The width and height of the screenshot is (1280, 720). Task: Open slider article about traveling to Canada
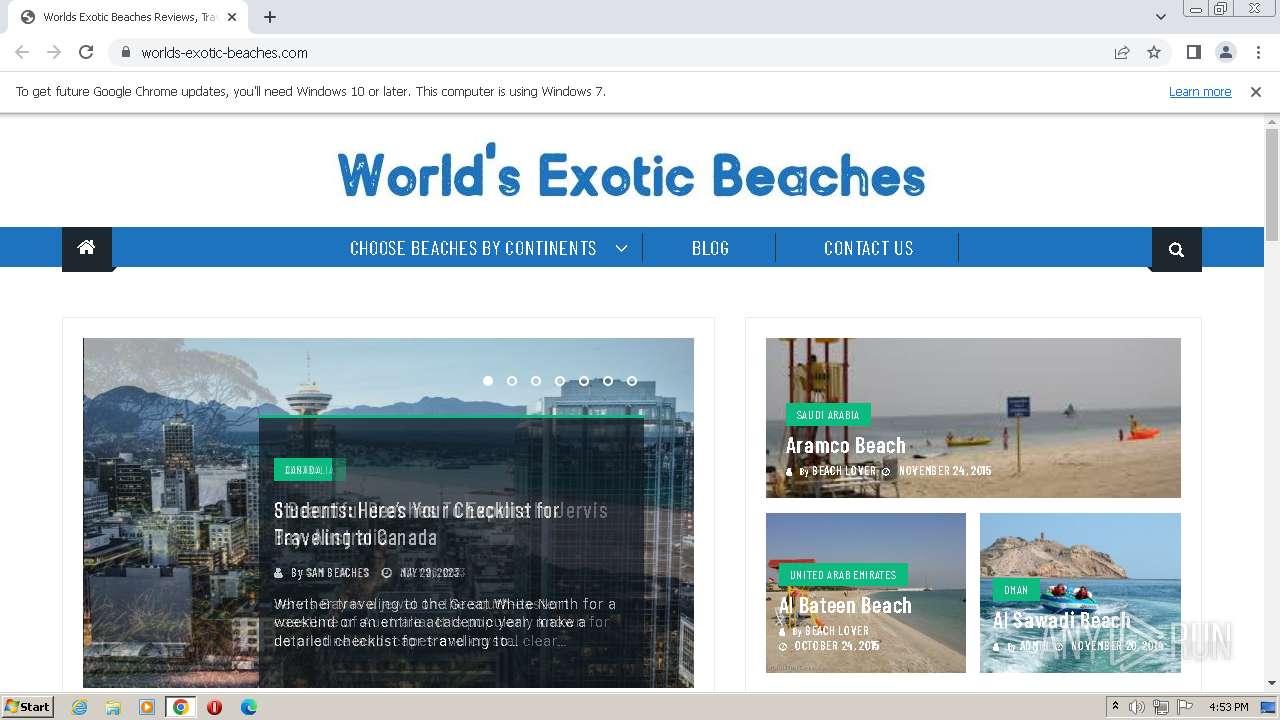point(416,524)
